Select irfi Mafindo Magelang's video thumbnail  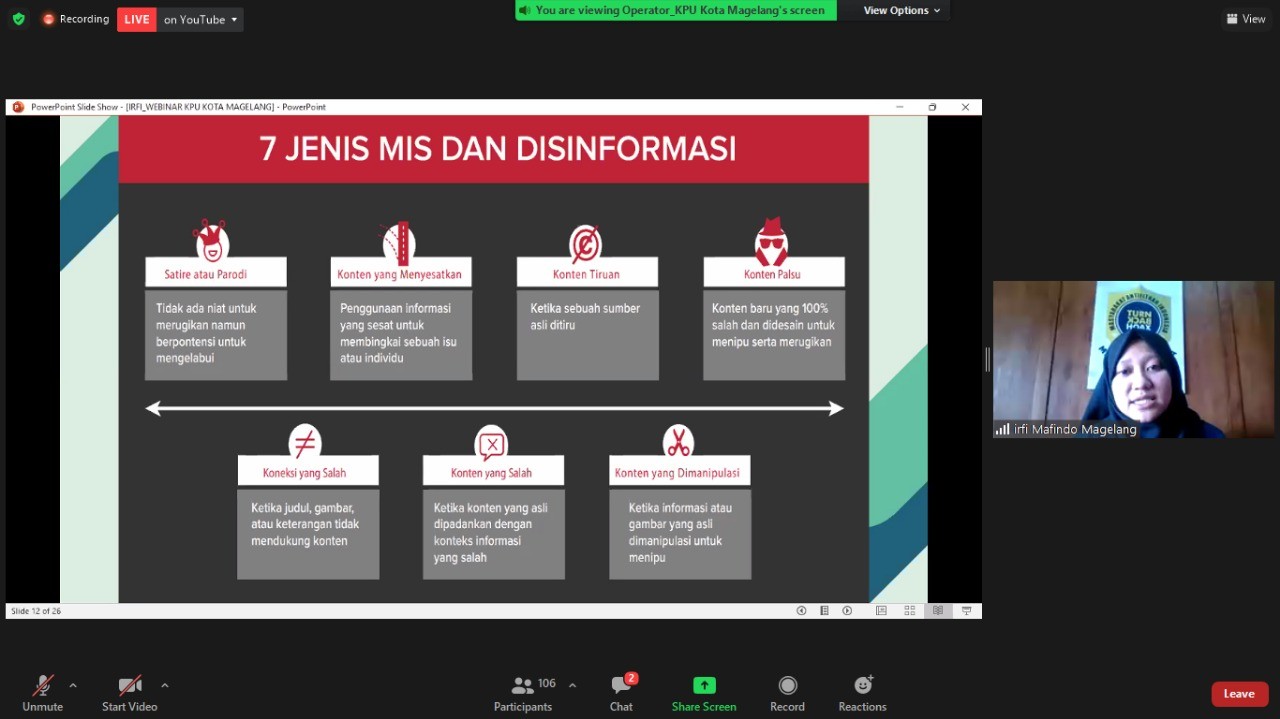coord(1133,359)
